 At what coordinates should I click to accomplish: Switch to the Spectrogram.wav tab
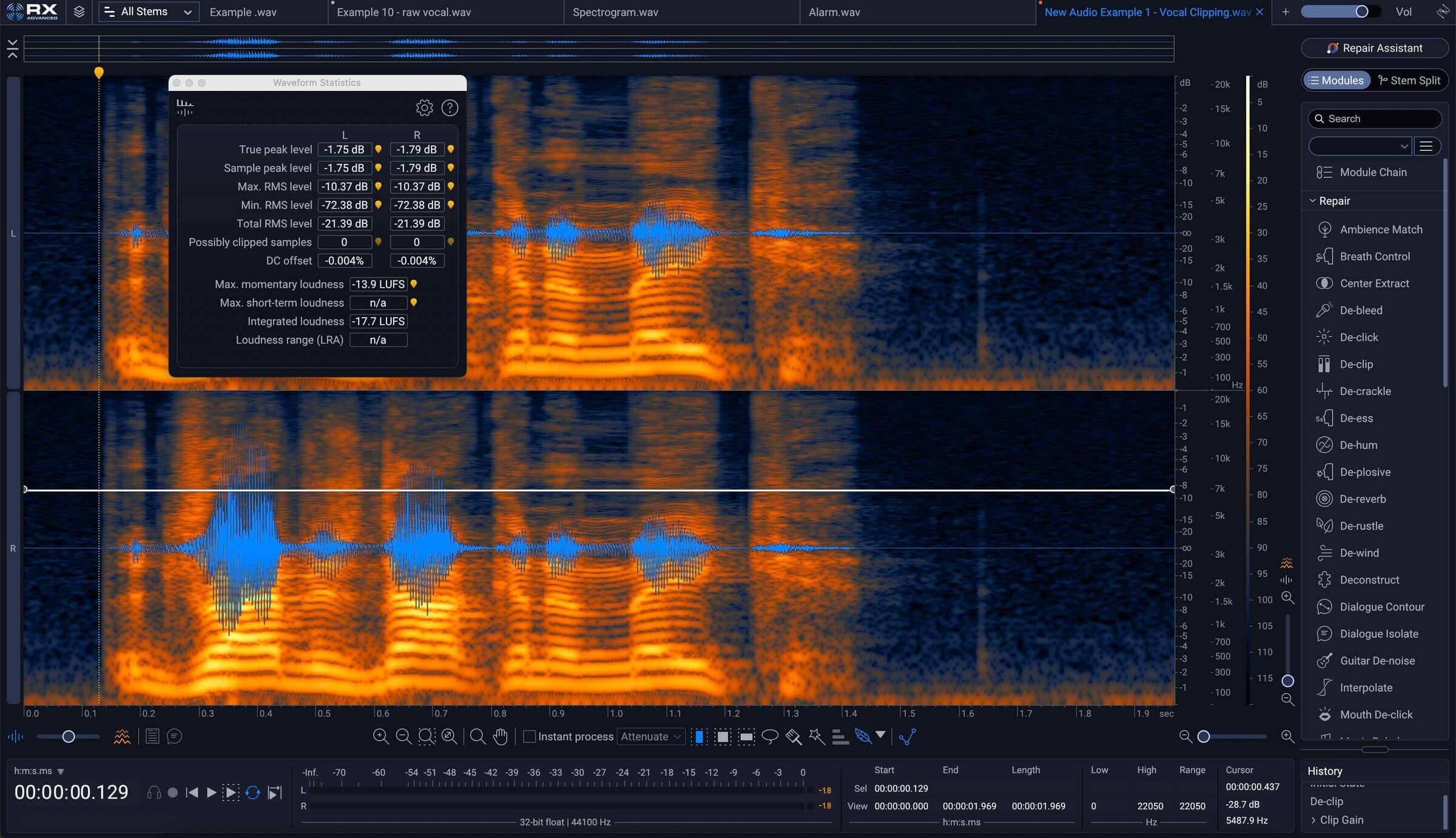(x=615, y=12)
